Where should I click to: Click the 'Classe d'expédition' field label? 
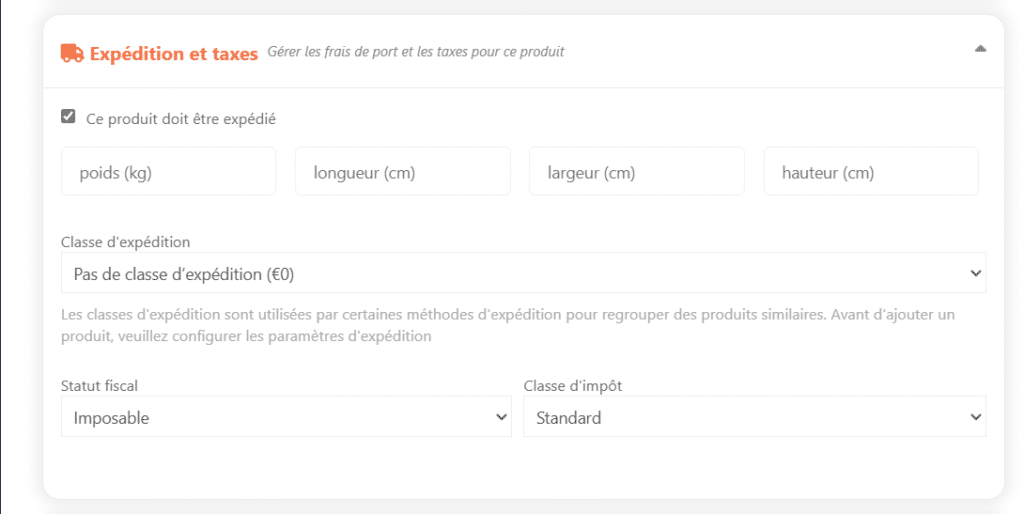125,242
